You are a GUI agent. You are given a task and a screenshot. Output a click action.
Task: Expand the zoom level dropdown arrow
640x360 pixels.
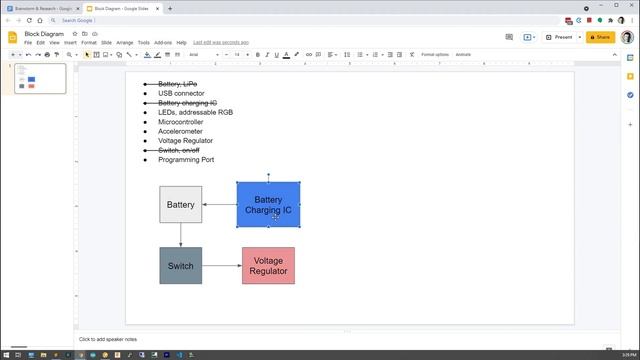[x=76, y=55]
